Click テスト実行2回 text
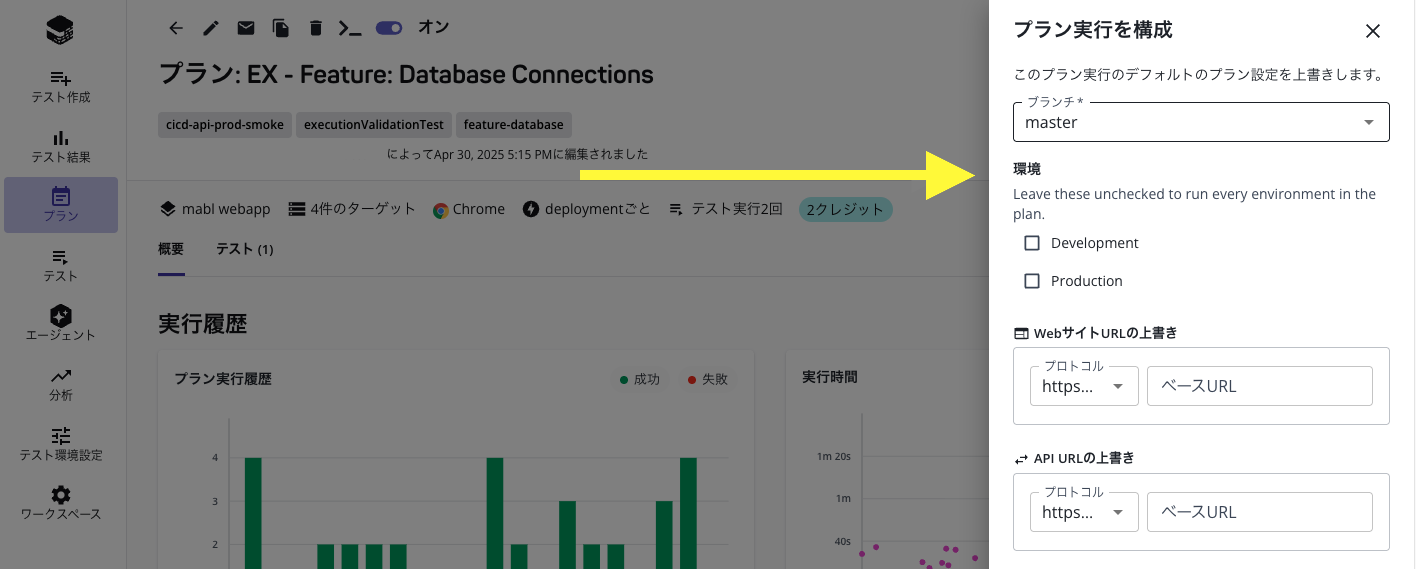Viewport: 1416px width, 569px height. [737, 209]
